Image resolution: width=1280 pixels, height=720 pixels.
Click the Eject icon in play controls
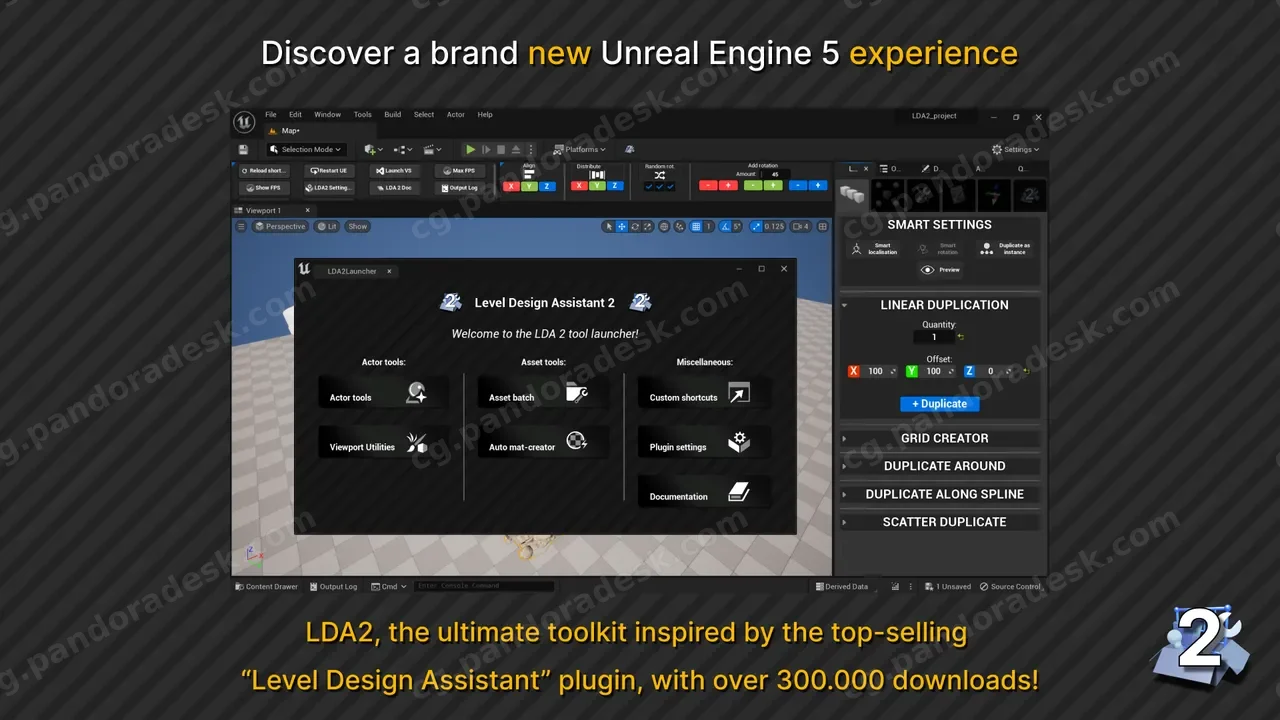(515, 149)
